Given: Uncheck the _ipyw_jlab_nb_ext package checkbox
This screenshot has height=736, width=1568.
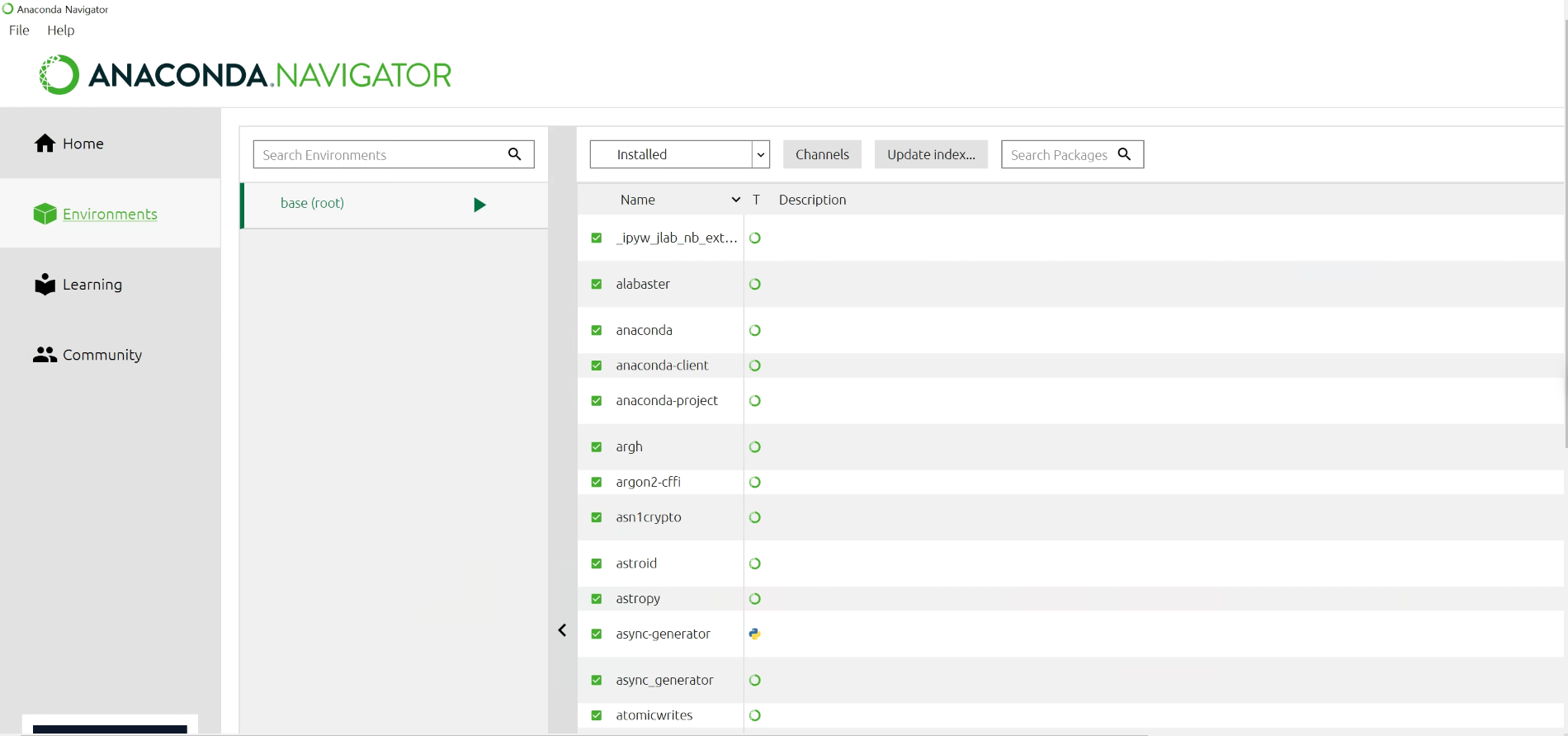Looking at the screenshot, I should [x=597, y=238].
